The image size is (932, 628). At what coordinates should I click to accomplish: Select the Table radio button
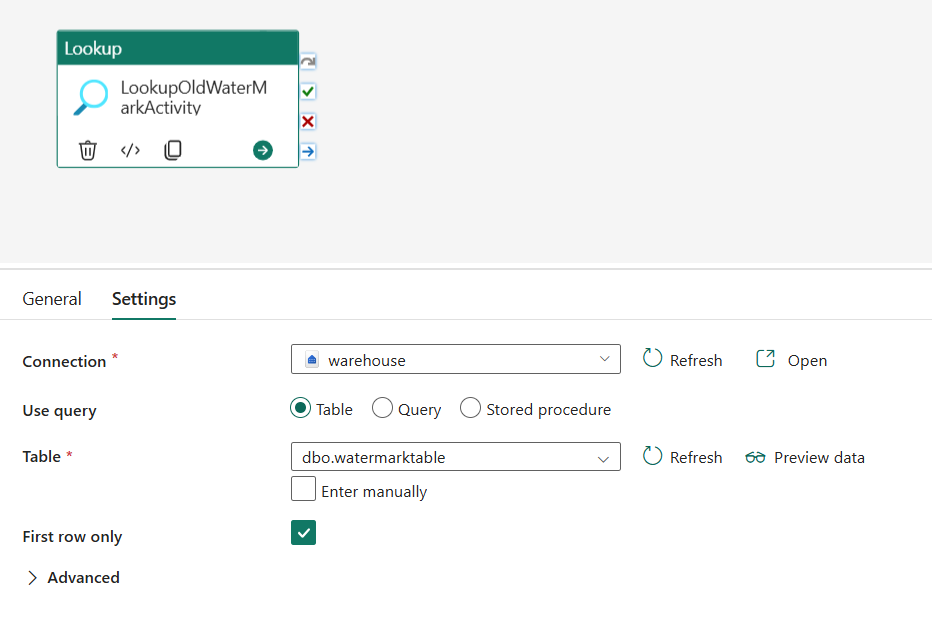tap(301, 408)
